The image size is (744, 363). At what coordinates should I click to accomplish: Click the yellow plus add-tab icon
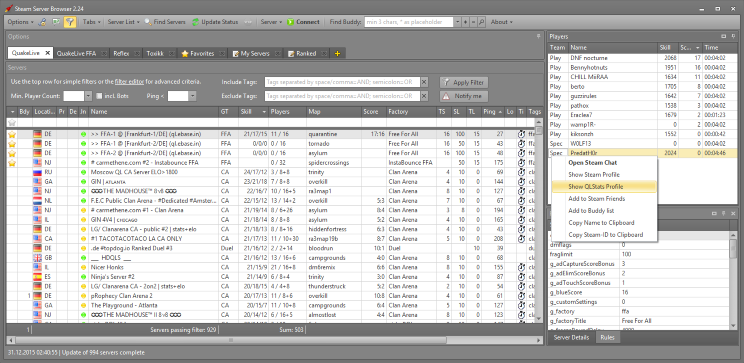coord(337,54)
